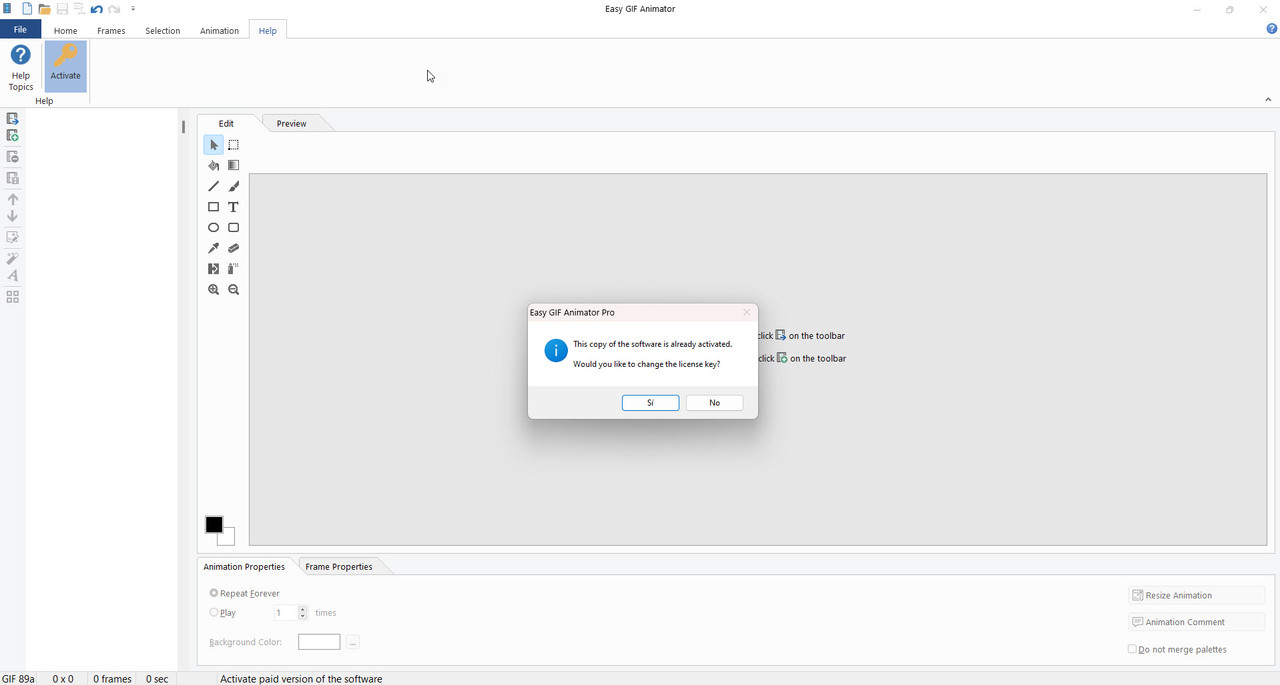Select the eyedropper color picker tool
This screenshot has width=1280, height=685.
[213, 248]
